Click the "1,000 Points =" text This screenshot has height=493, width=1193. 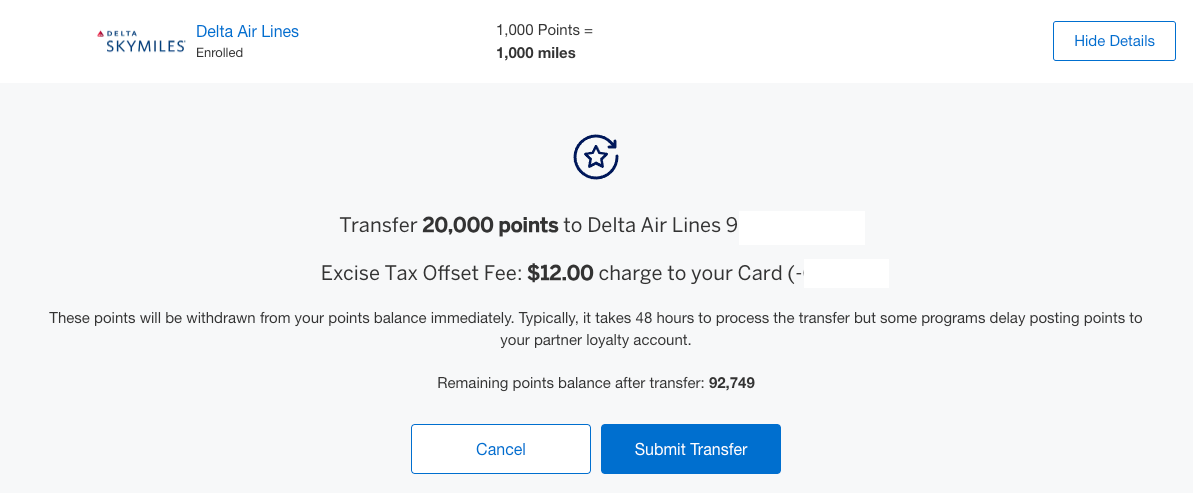(544, 30)
